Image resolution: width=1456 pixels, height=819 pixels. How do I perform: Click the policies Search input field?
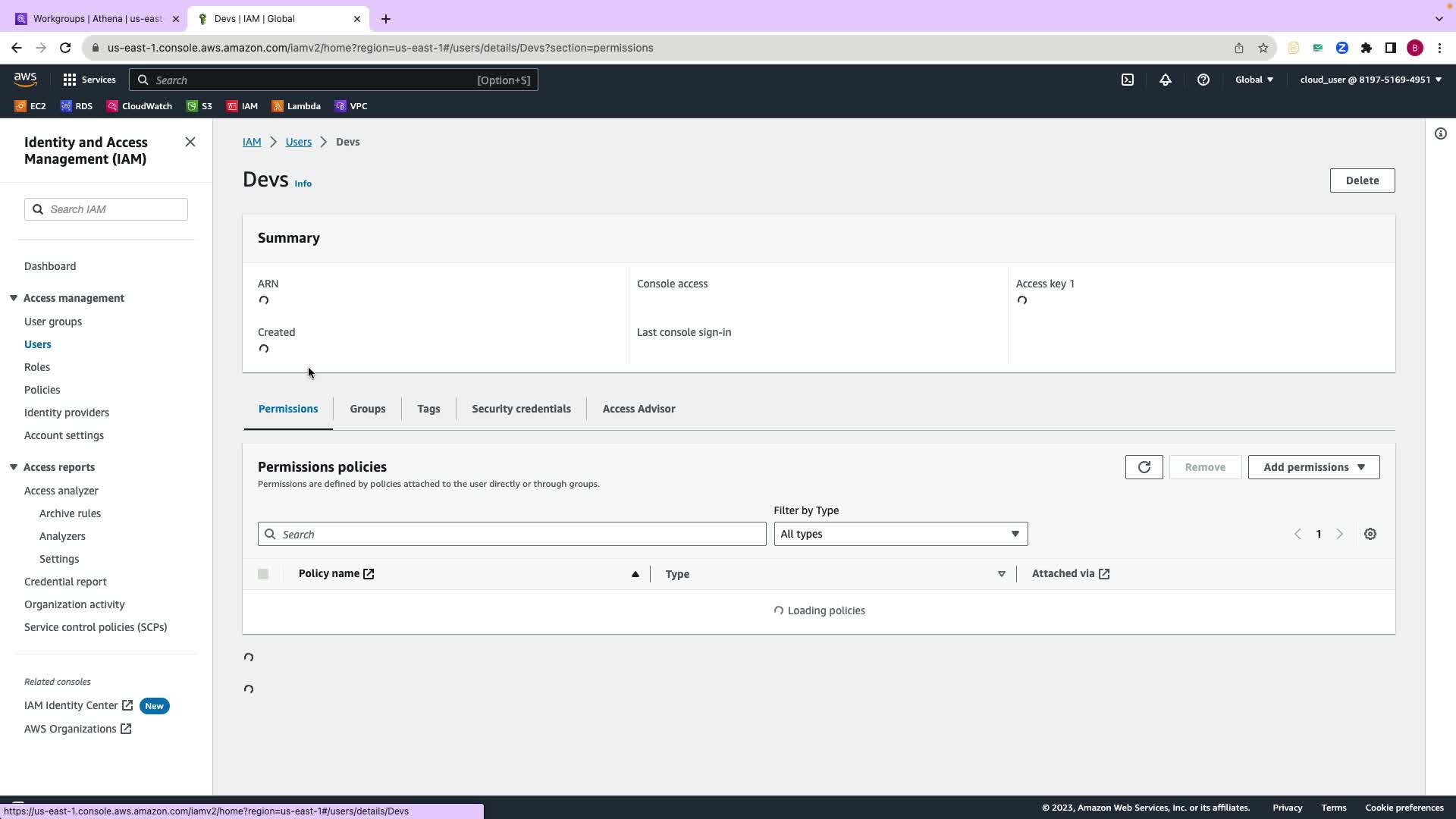click(x=512, y=534)
